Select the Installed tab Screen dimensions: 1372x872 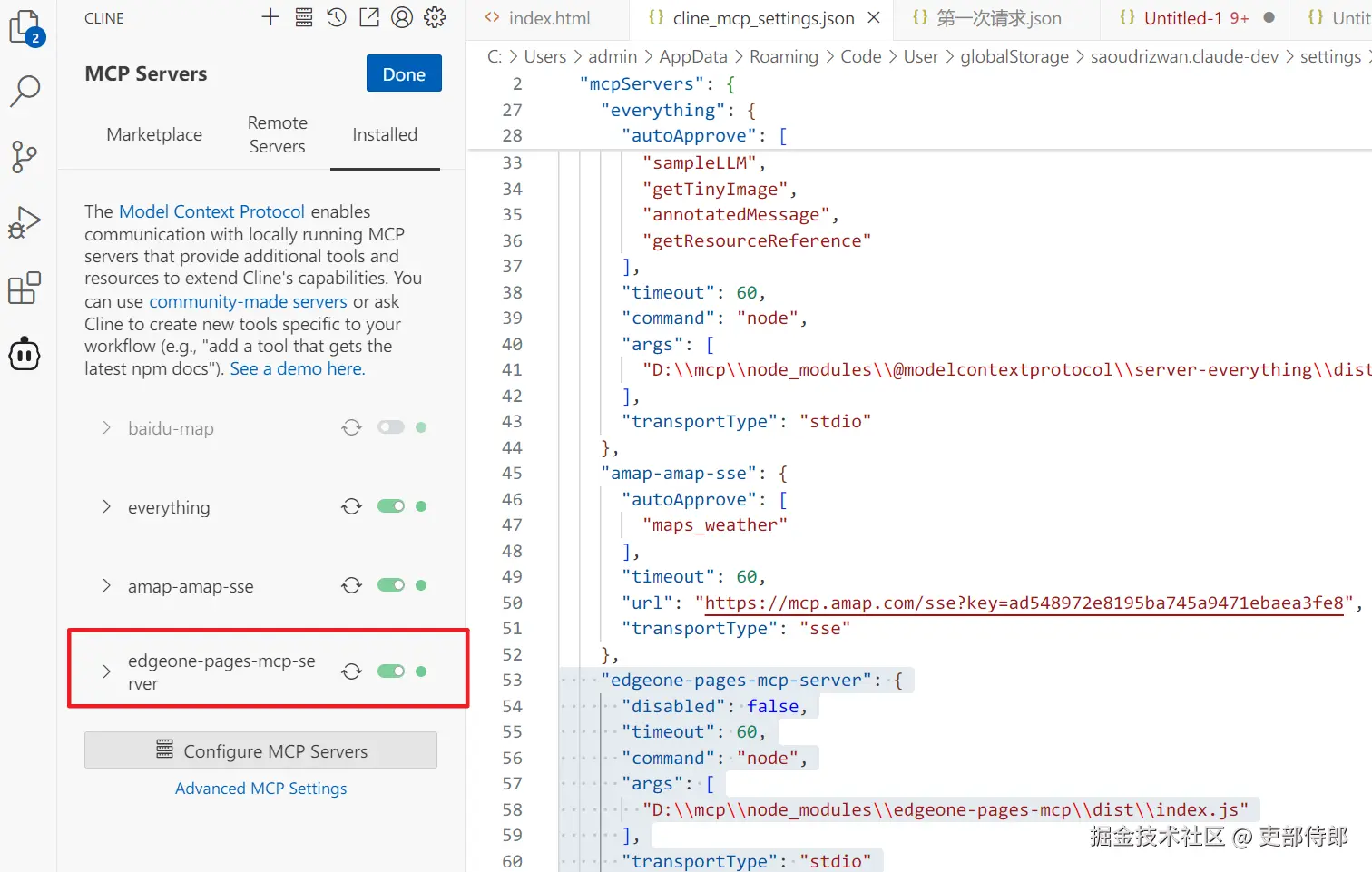pyautogui.click(x=385, y=134)
